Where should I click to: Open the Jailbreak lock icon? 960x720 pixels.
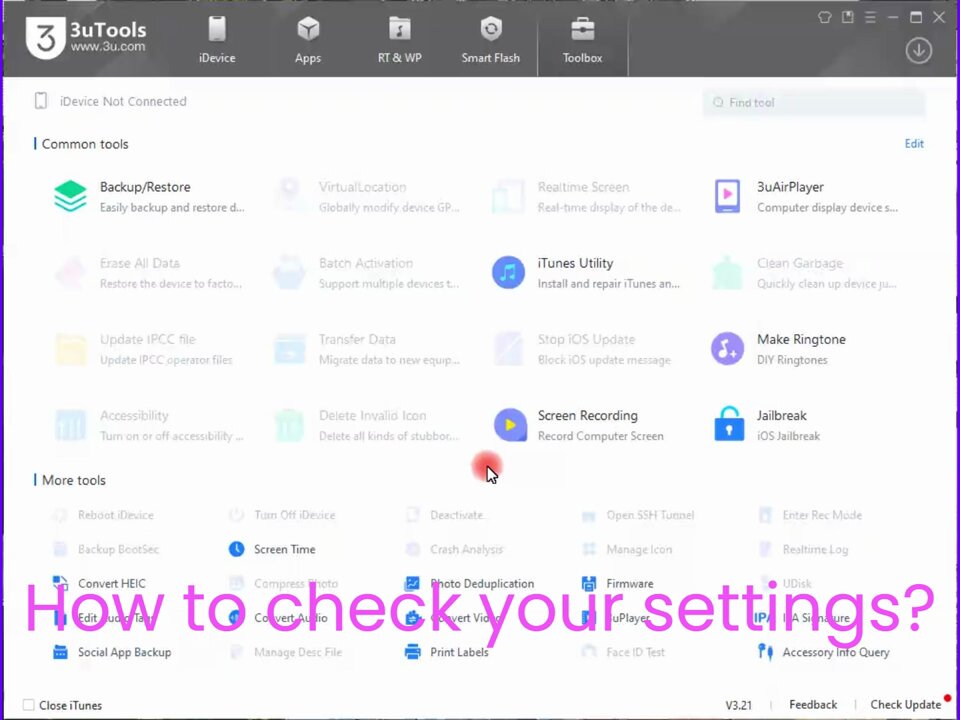click(x=729, y=424)
